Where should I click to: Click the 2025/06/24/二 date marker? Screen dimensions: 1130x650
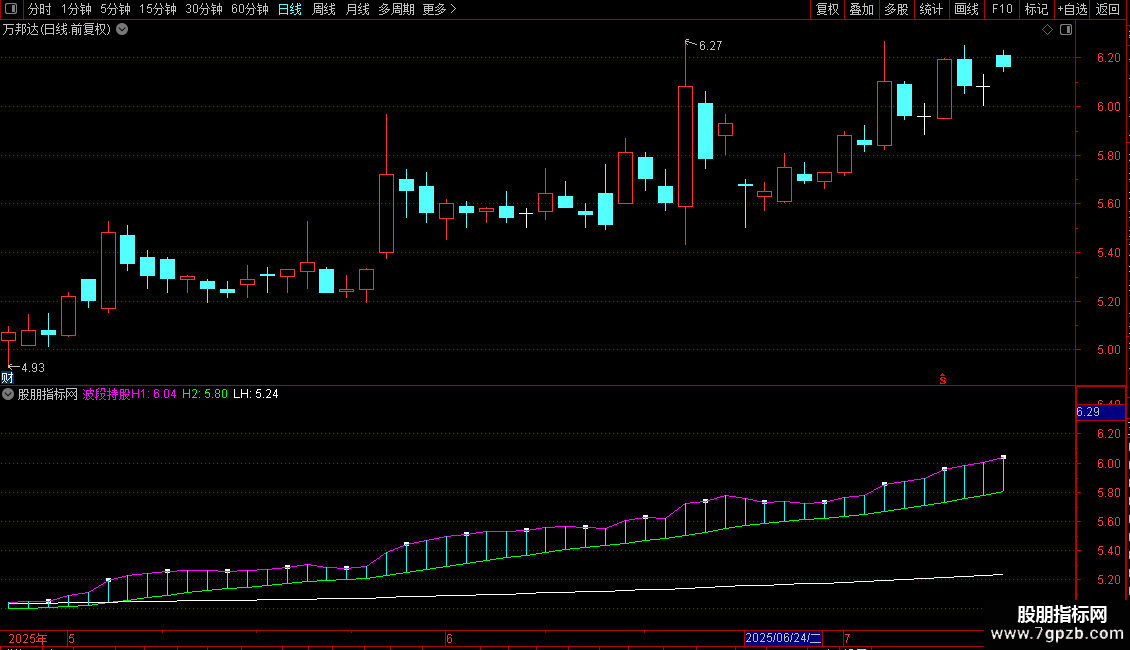pyautogui.click(x=783, y=638)
